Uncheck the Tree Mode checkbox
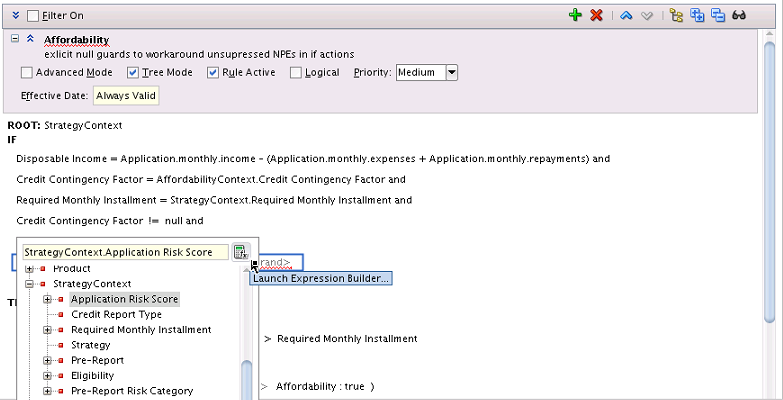Viewport: 783px width, 400px height. pyautogui.click(x=132, y=73)
